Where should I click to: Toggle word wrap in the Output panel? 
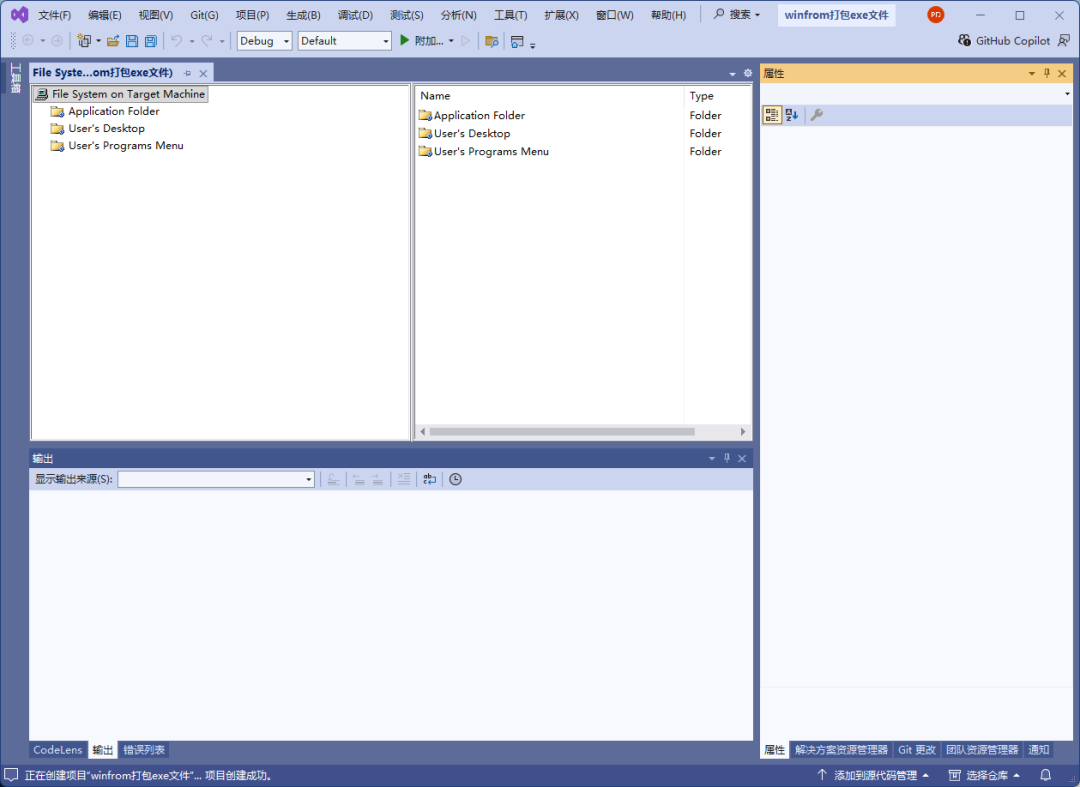429,479
